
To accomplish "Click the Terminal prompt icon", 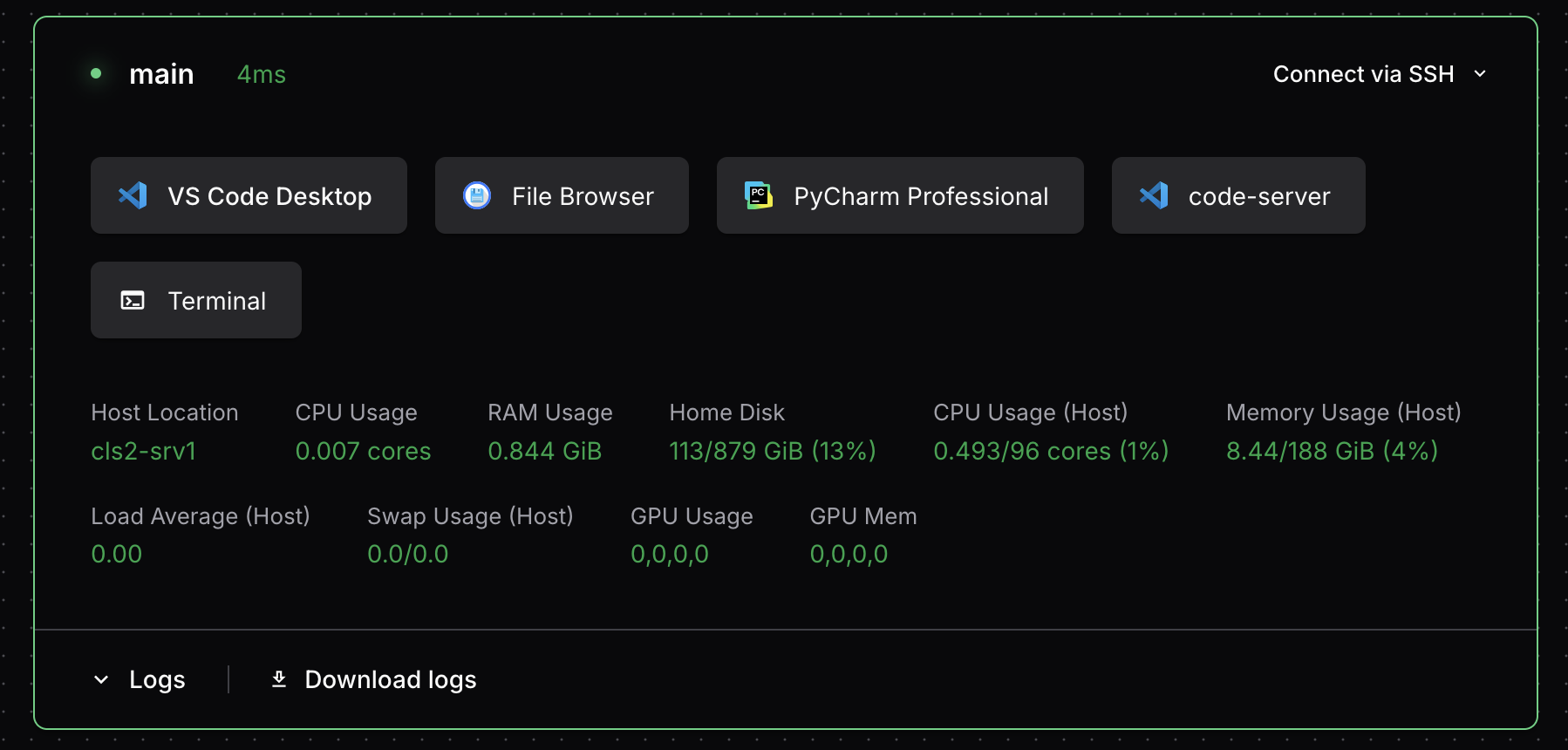I will tap(133, 301).
